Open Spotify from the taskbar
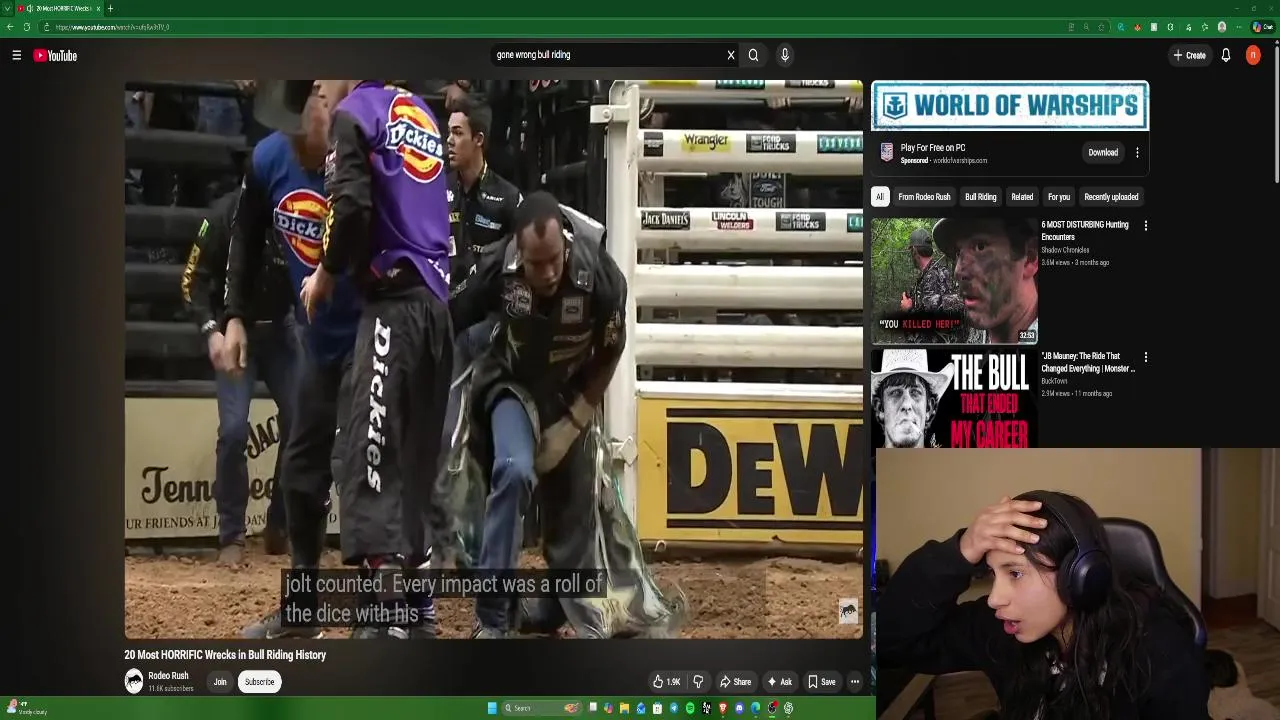 pos(690,708)
